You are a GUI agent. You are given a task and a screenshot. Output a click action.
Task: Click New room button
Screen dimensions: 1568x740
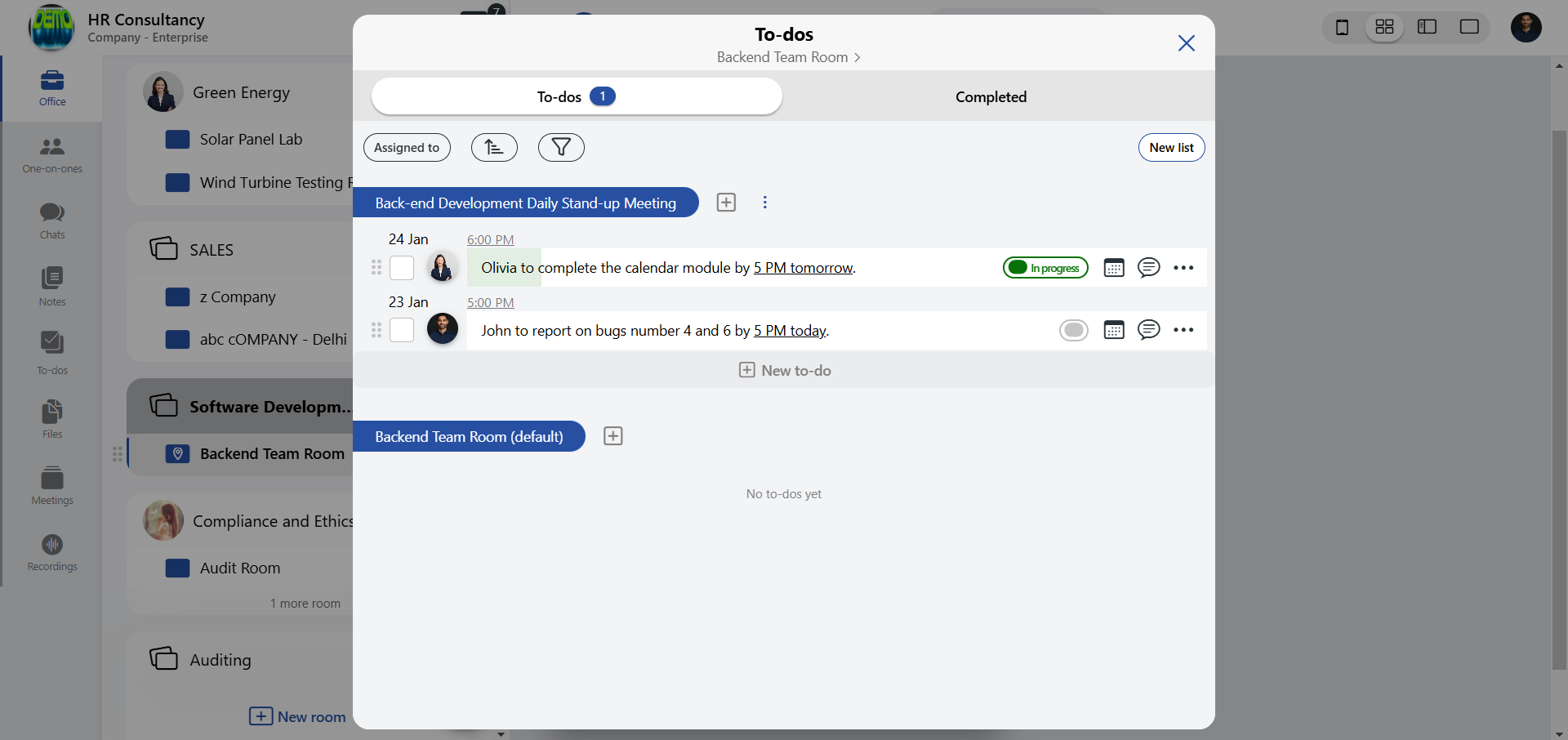click(297, 716)
